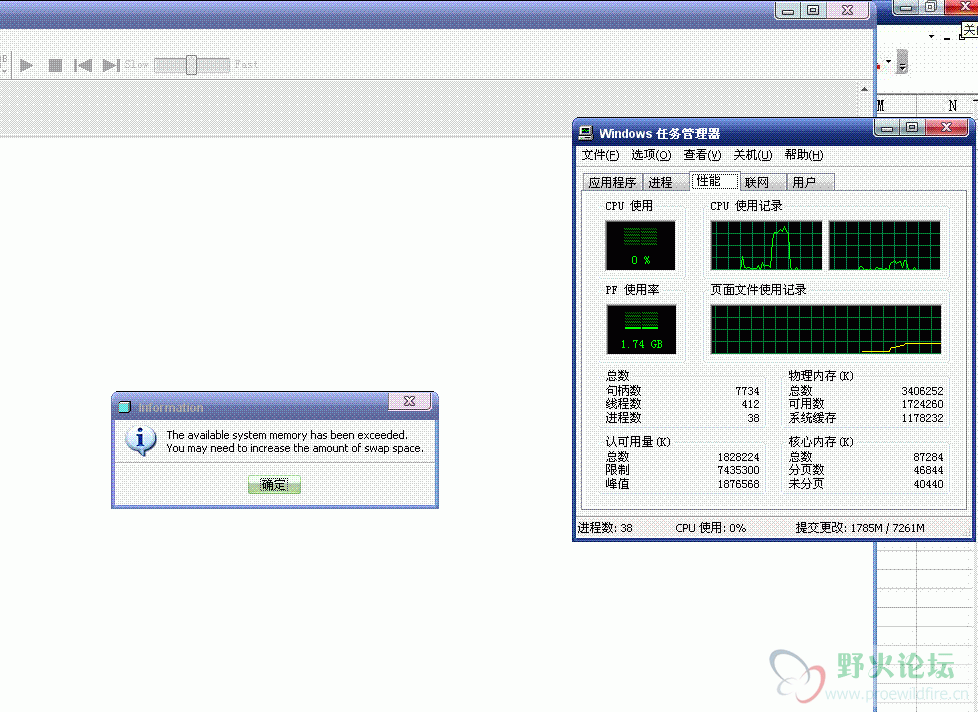Click 确定 in the Information dialog
Image resolution: width=978 pixels, height=712 pixels.
(274, 484)
